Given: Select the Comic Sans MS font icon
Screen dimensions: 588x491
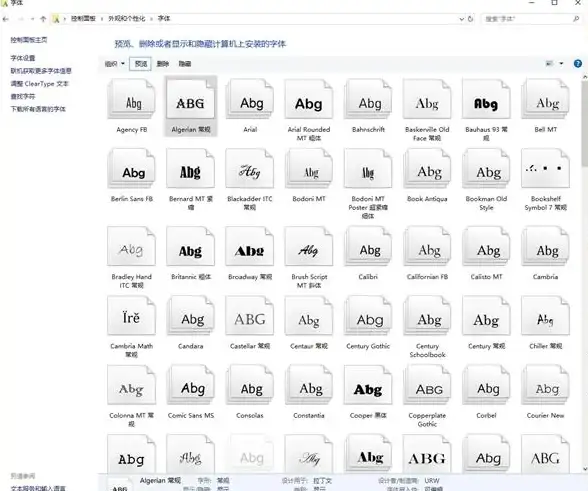Looking at the screenshot, I should [x=190, y=385].
